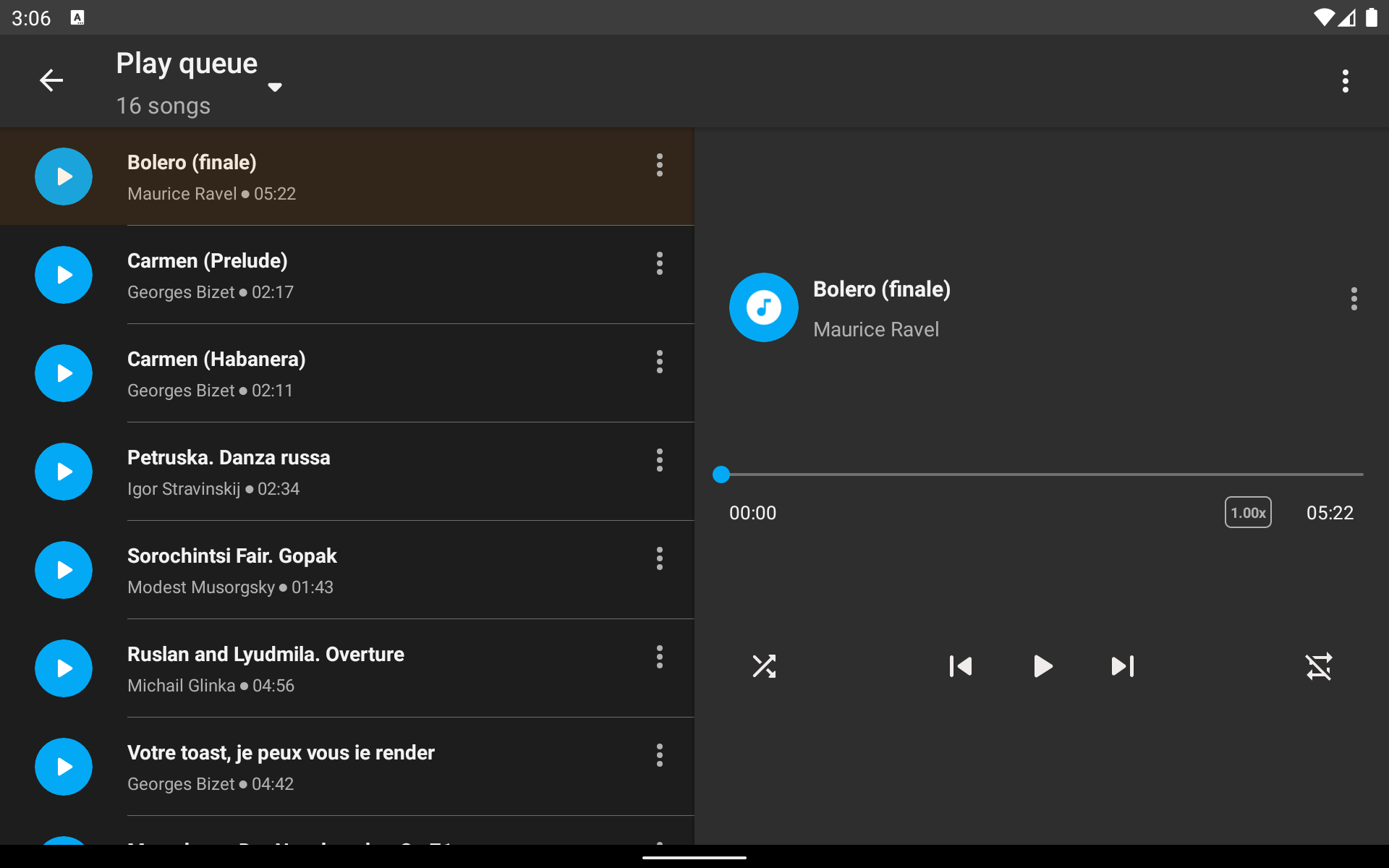Go back using the arrow icon
This screenshot has height=868, width=1389.
point(51,80)
